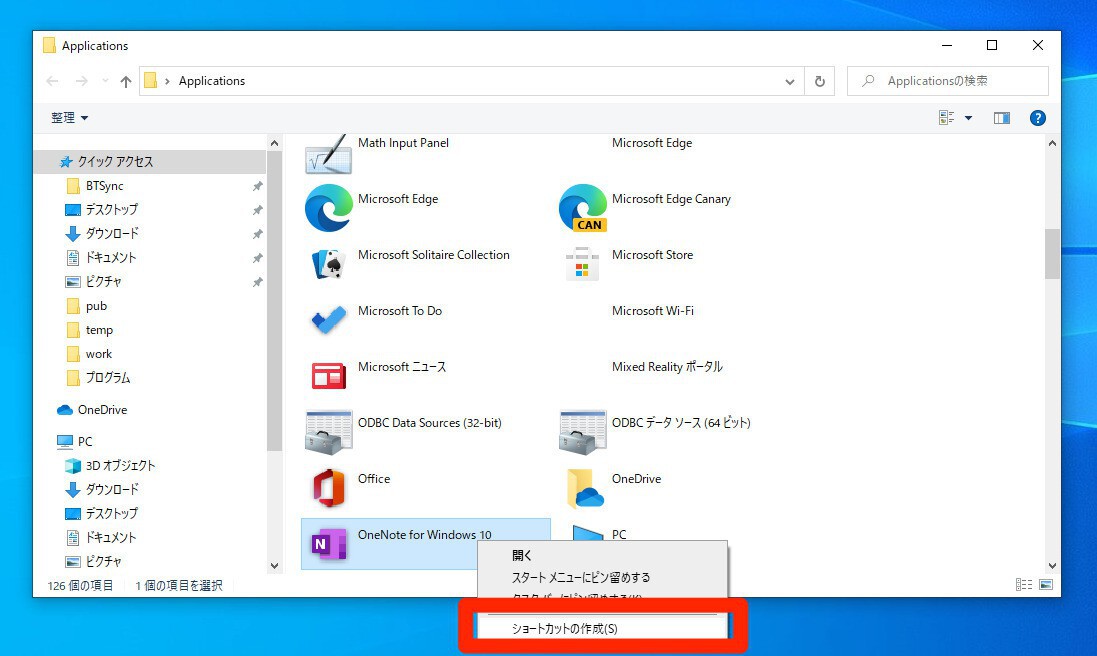The width and height of the screenshot is (1097, 656).
Task: Select the Microsoft Store icon
Action: 582,264
